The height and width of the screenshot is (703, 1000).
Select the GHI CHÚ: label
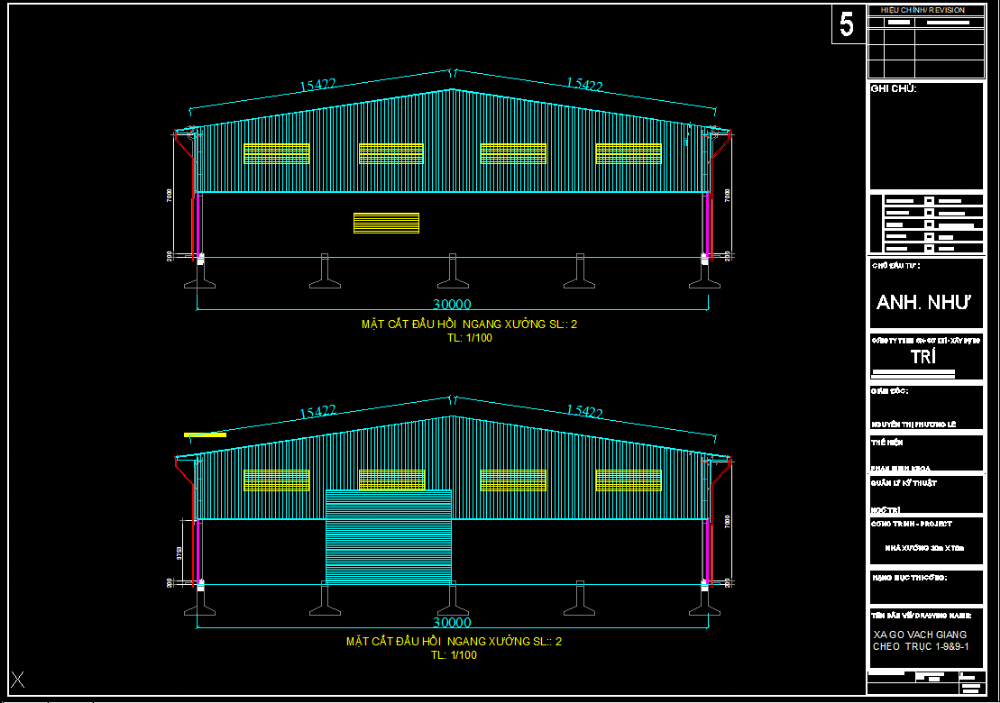[x=893, y=89]
